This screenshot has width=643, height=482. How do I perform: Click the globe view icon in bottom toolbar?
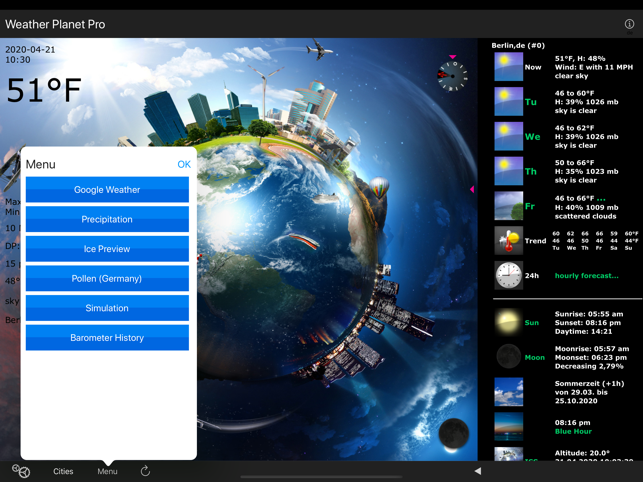point(21,471)
